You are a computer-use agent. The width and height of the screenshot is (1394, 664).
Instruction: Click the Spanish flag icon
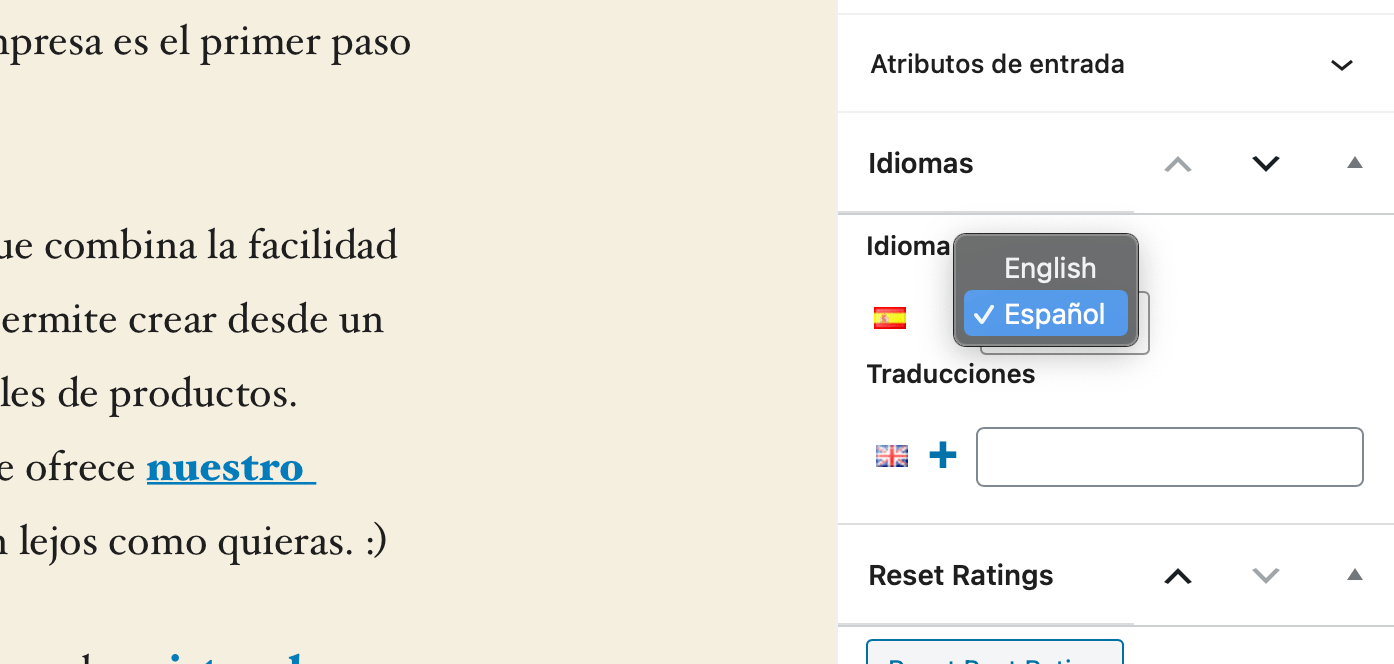coord(890,318)
